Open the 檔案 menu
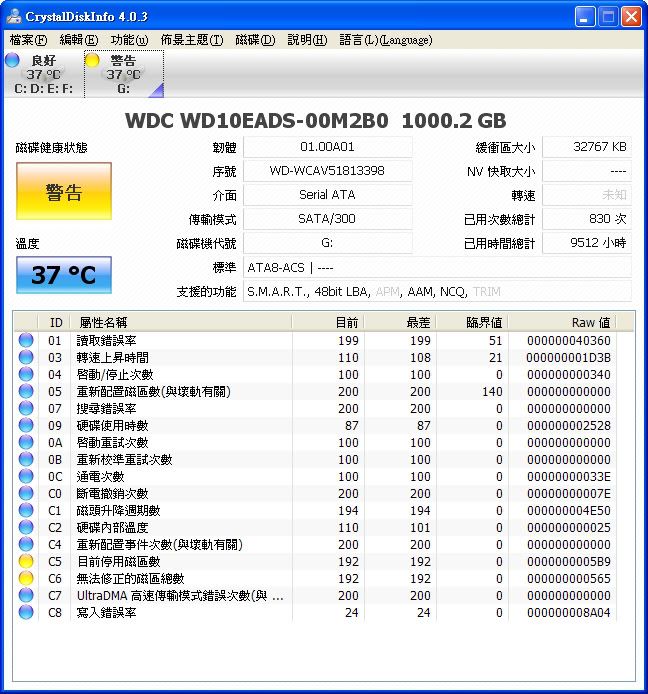648x694 pixels. (27, 40)
